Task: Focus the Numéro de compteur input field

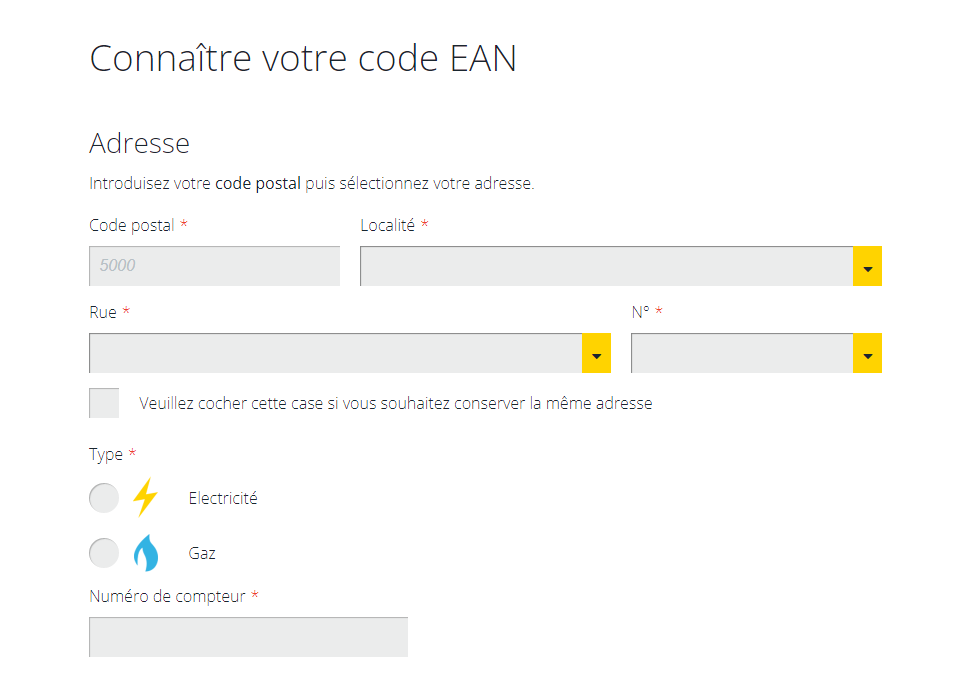Action: pos(248,637)
